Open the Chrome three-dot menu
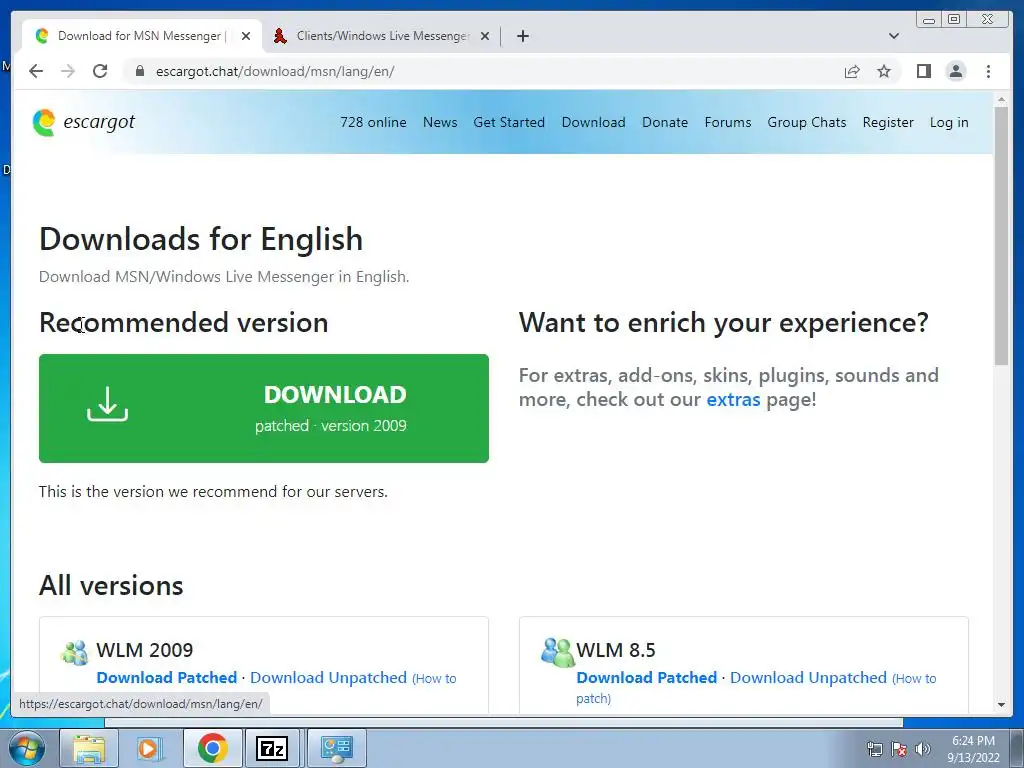1024x768 pixels. [988, 71]
